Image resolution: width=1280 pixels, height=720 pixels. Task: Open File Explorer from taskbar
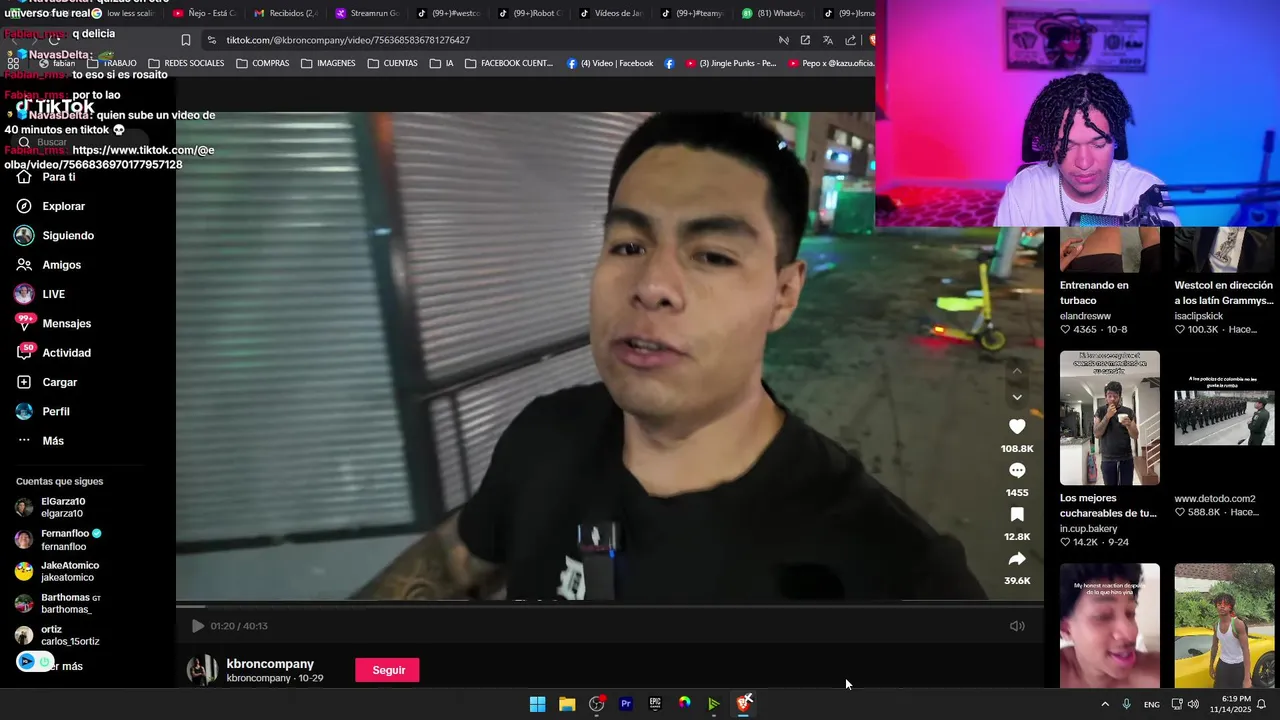pyautogui.click(x=567, y=704)
